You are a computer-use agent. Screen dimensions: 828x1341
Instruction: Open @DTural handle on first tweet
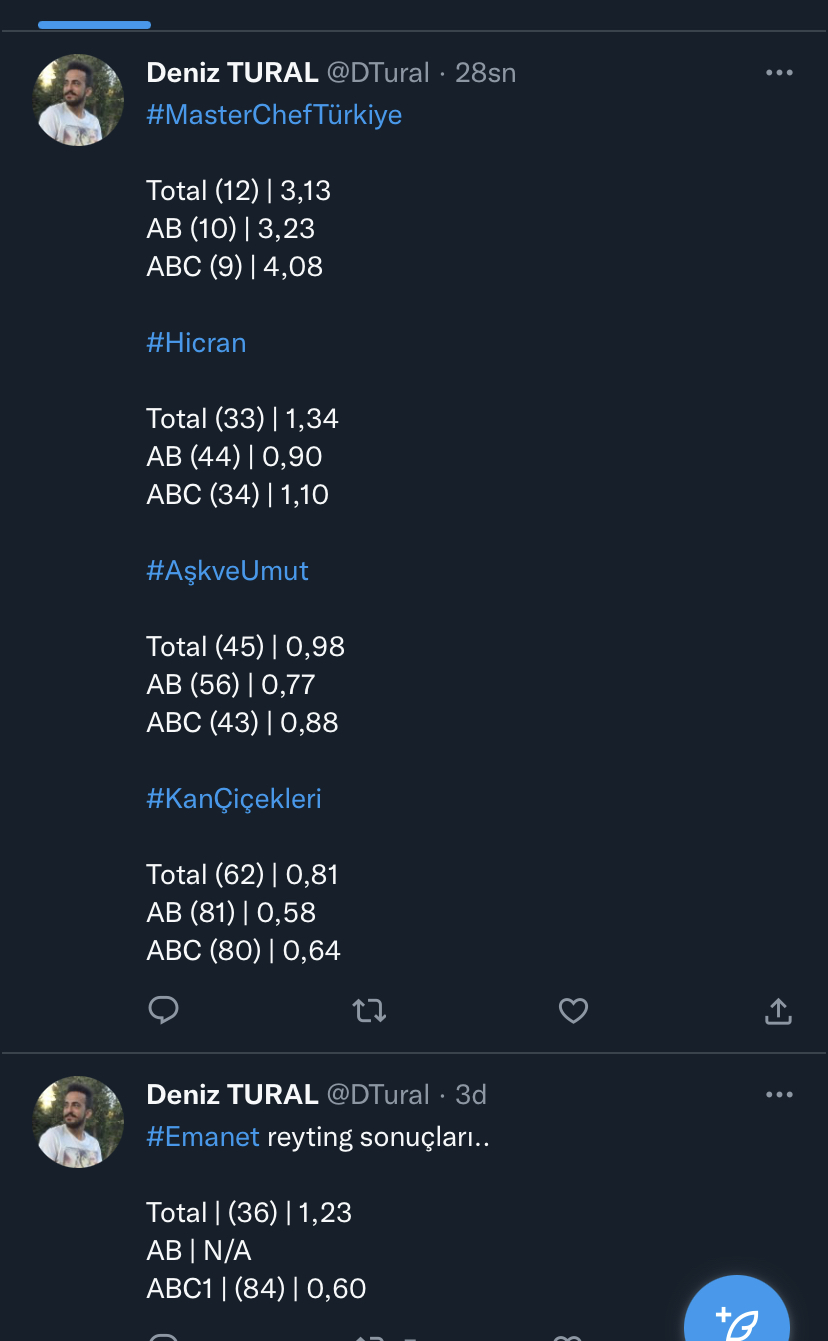click(x=378, y=73)
